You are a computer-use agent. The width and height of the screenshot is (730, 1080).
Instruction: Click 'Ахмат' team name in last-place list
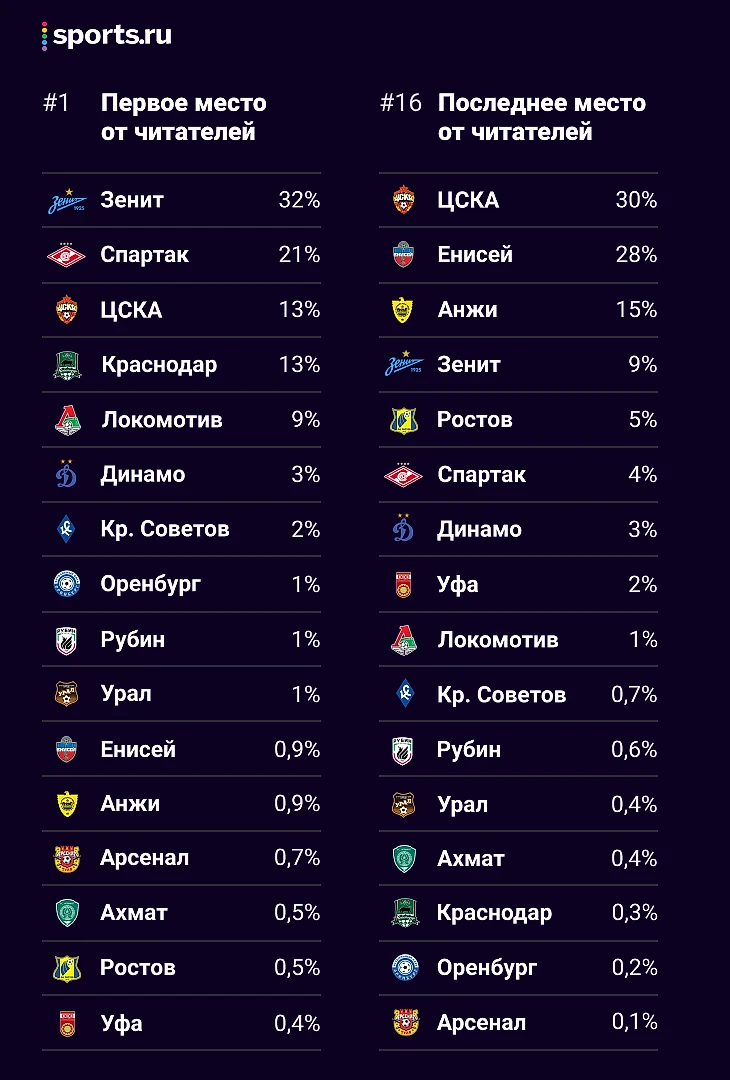tap(471, 858)
